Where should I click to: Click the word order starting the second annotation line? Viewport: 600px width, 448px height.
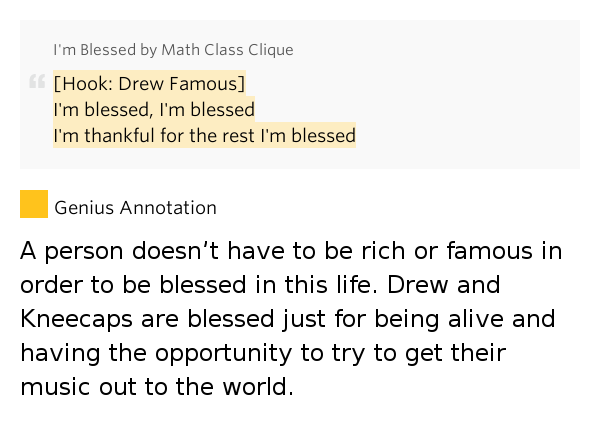pyautogui.click(x=47, y=285)
